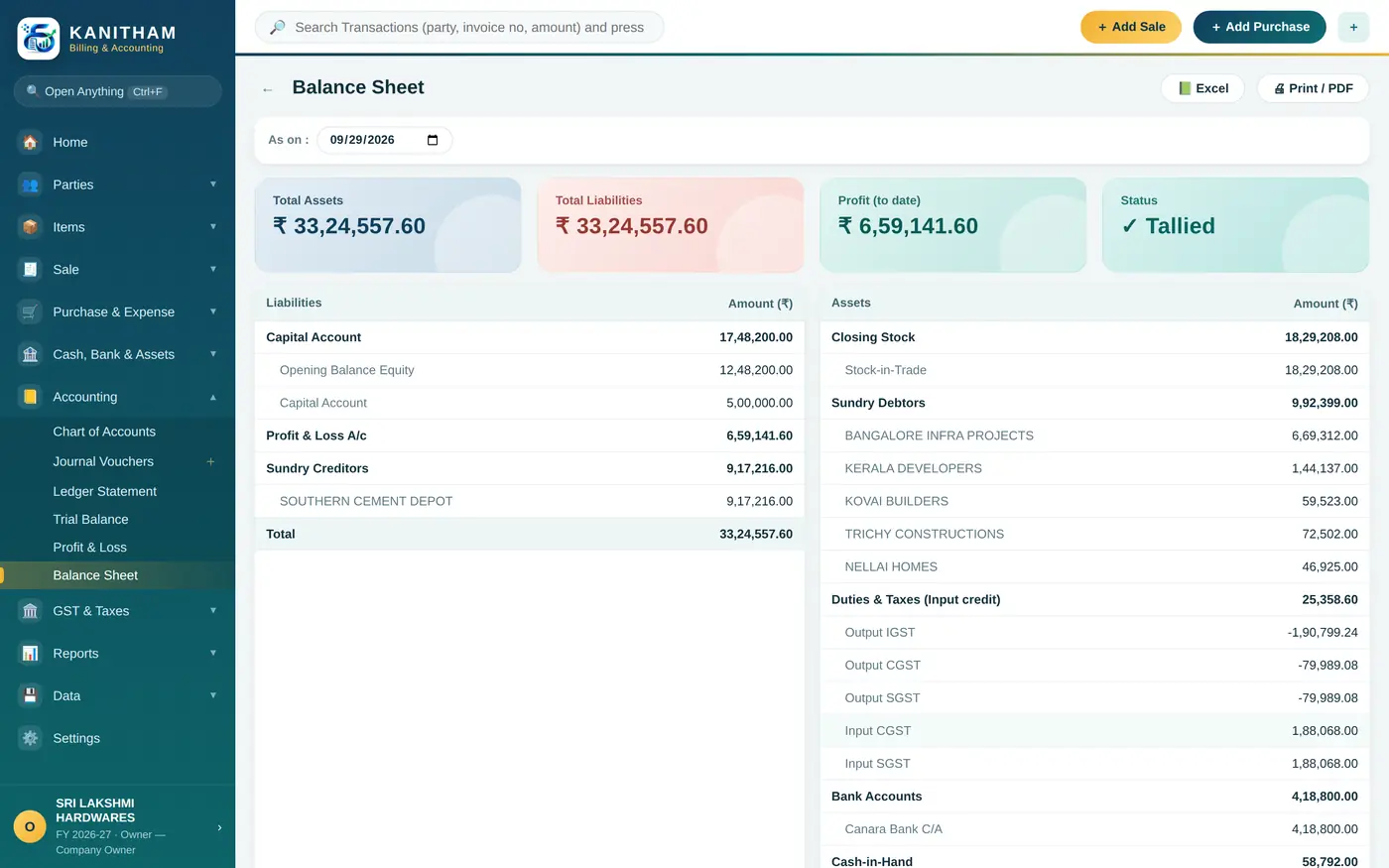This screenshot has height=868, width=1389.
Task: Click the Data floppy disk icon
Action: coord(31,695)
